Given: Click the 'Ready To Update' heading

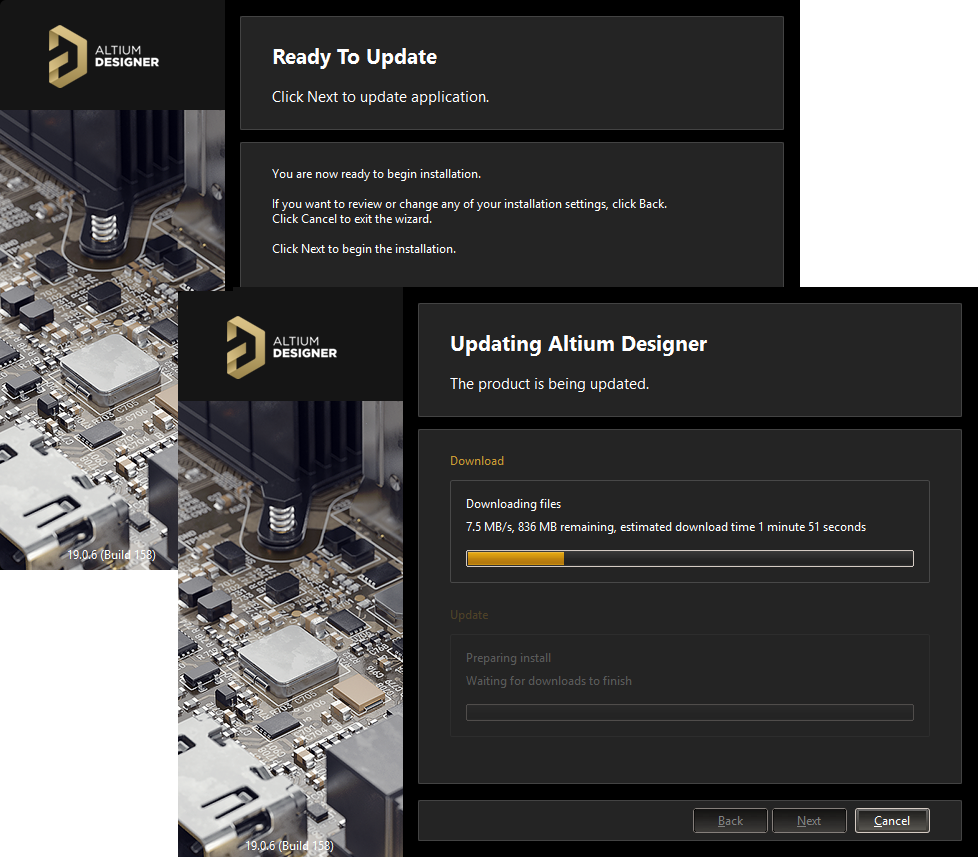Looking at the screenshot, I should point(354,57).
